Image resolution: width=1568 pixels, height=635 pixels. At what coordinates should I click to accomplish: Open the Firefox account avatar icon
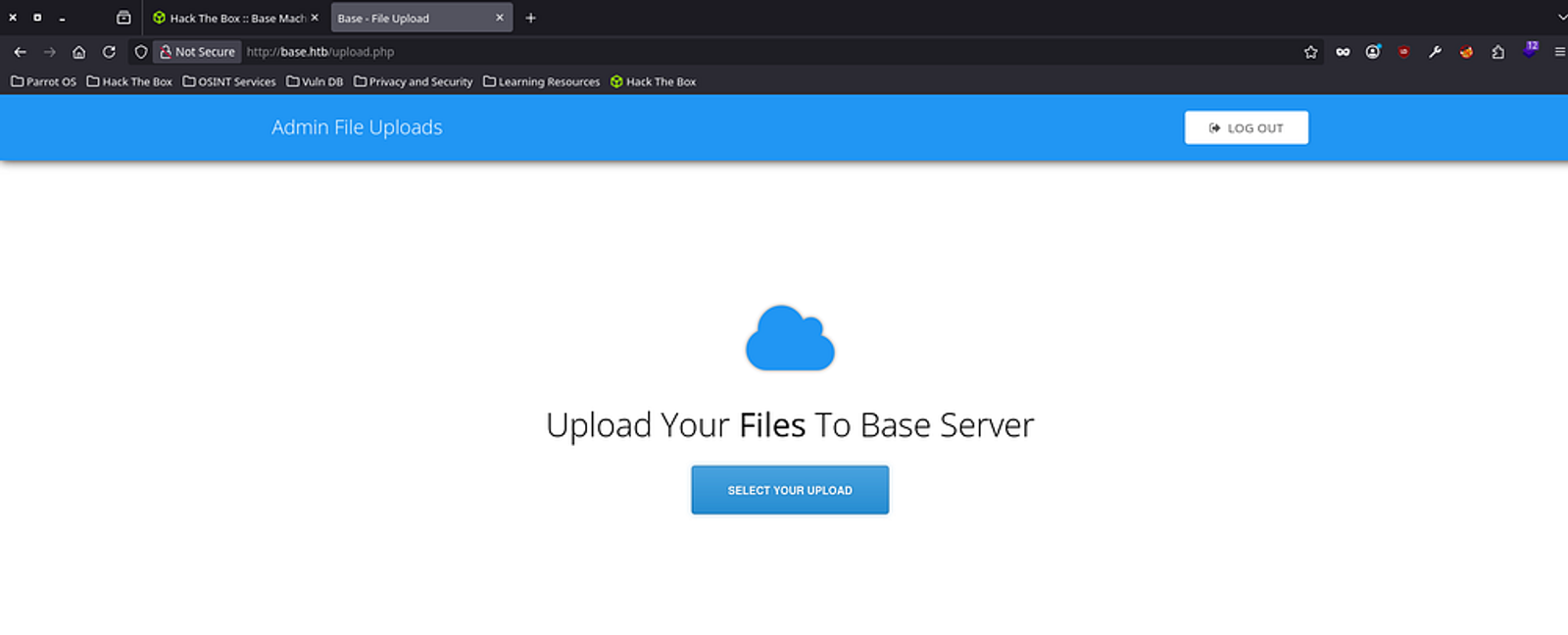(1373, 52)
